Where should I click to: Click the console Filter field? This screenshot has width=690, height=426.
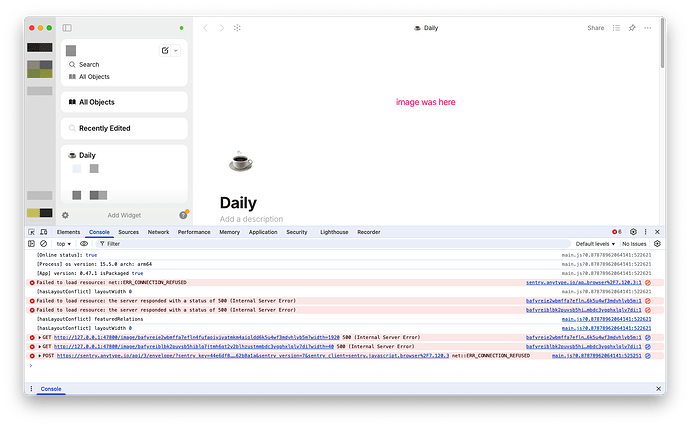[x=333, y=244]
